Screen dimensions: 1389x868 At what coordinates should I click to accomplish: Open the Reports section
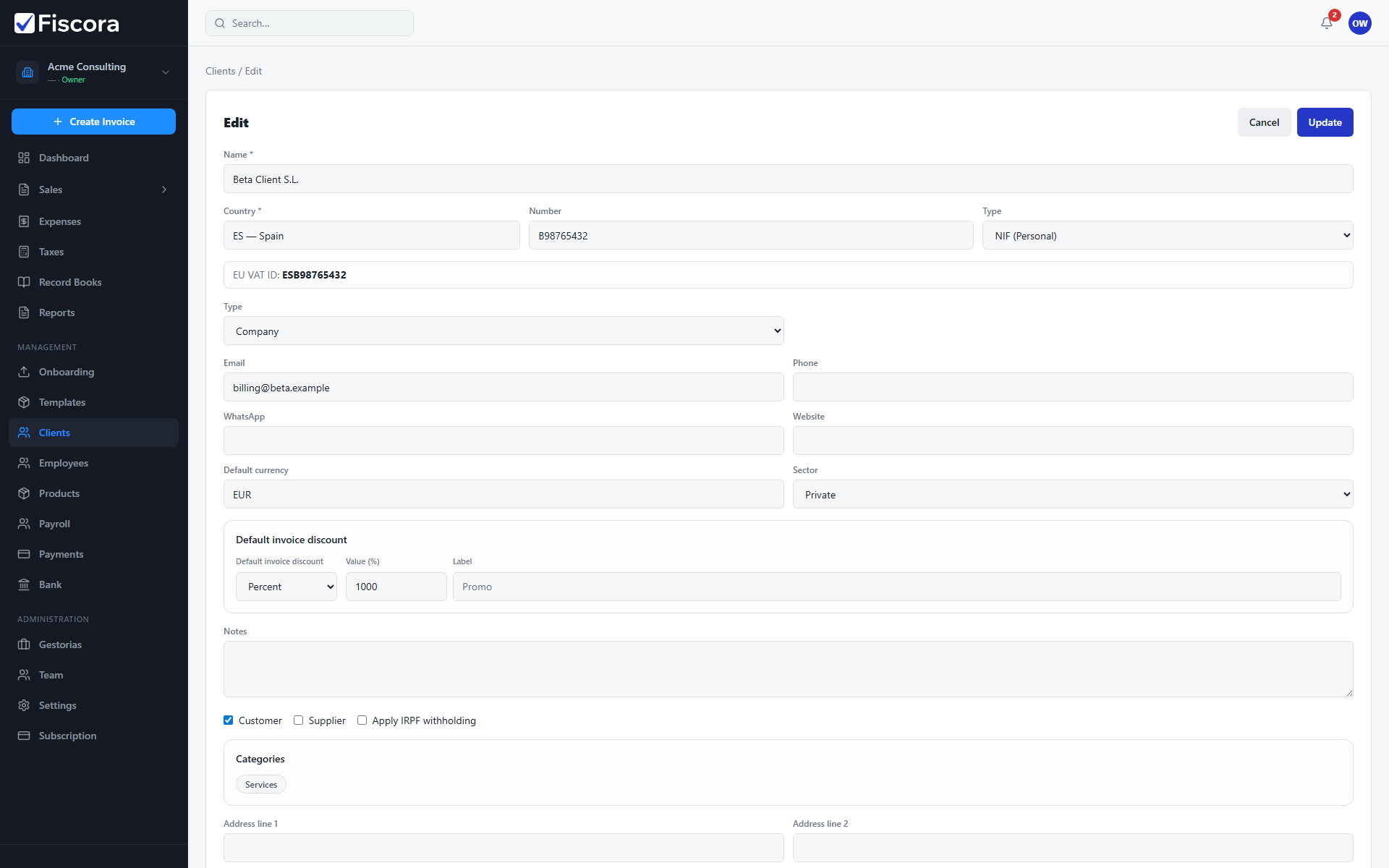coord(93,312)
